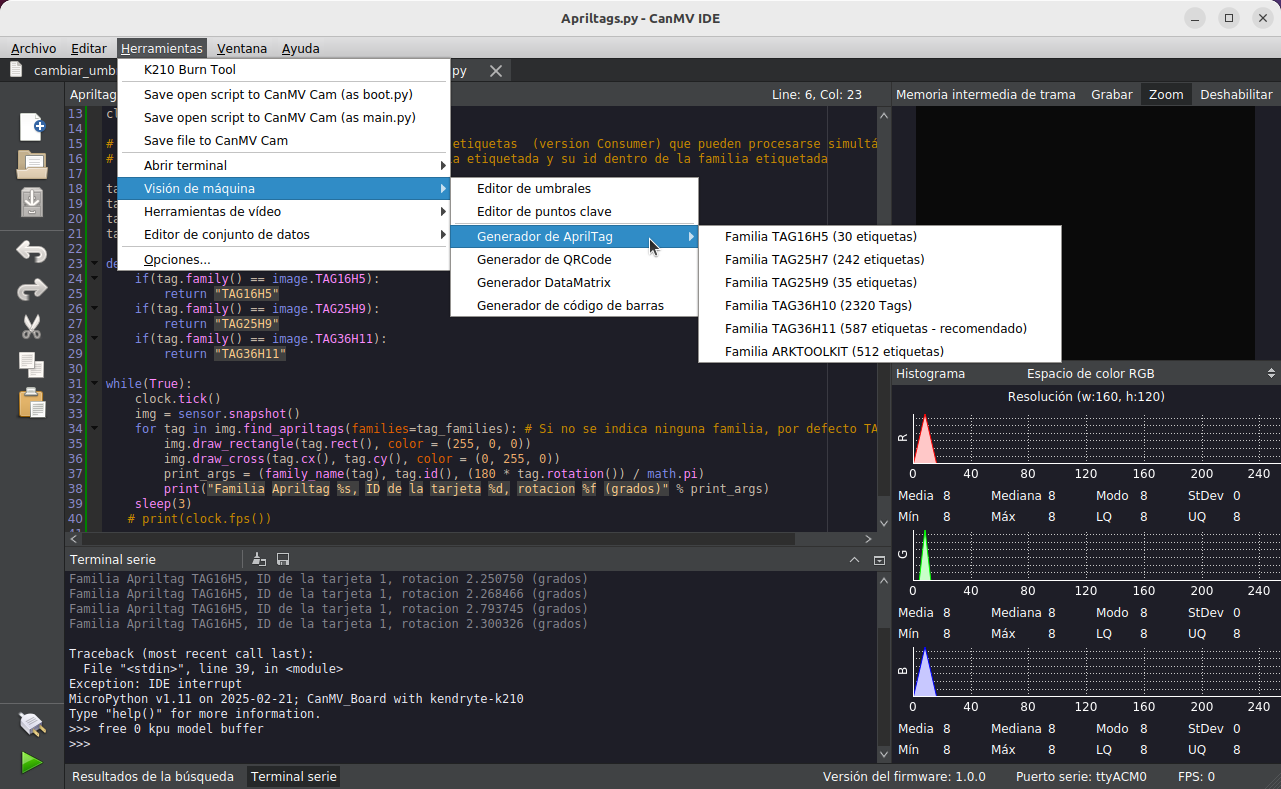
Task: Save open script as main.py
Action: point(283,117)
